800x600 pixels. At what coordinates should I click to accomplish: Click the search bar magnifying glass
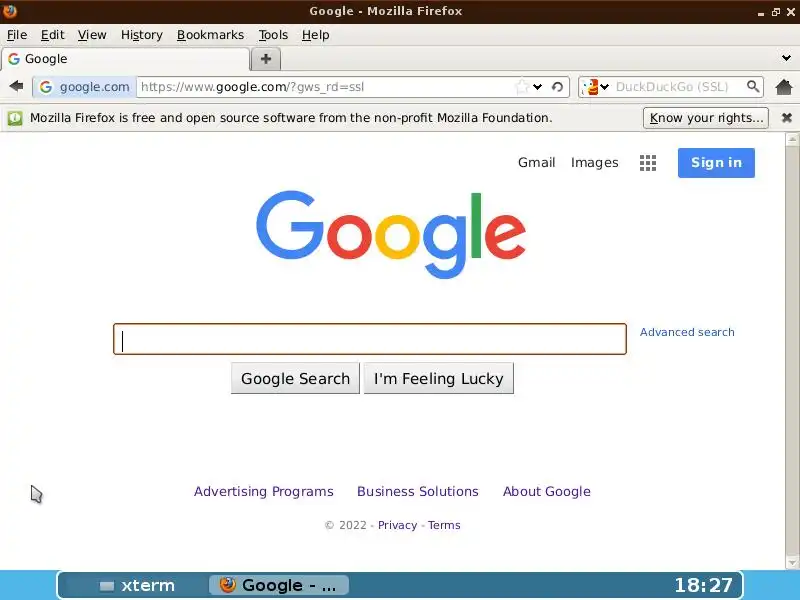coord(753,86)
